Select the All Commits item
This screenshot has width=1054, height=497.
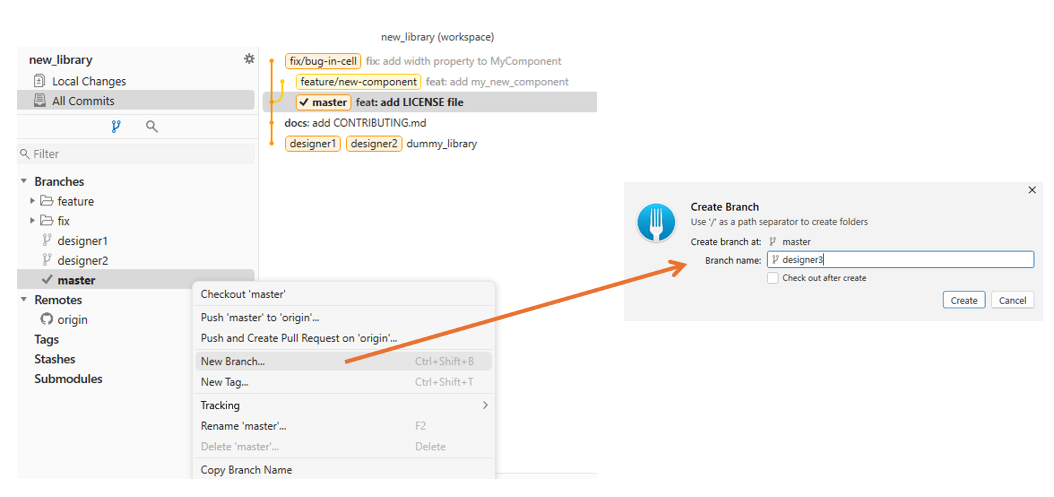pyautogui.click(x=136, y=101)
